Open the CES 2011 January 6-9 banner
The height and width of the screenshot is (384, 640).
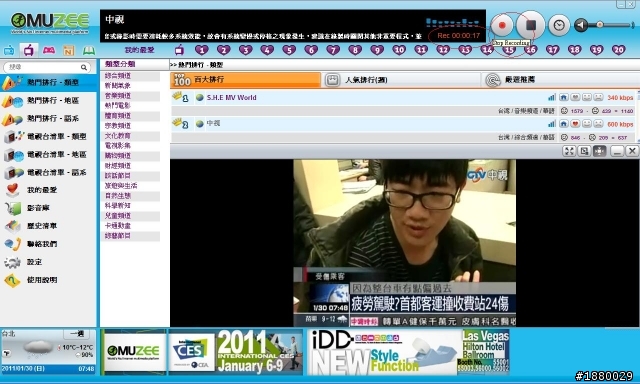[x=236, y=352]
